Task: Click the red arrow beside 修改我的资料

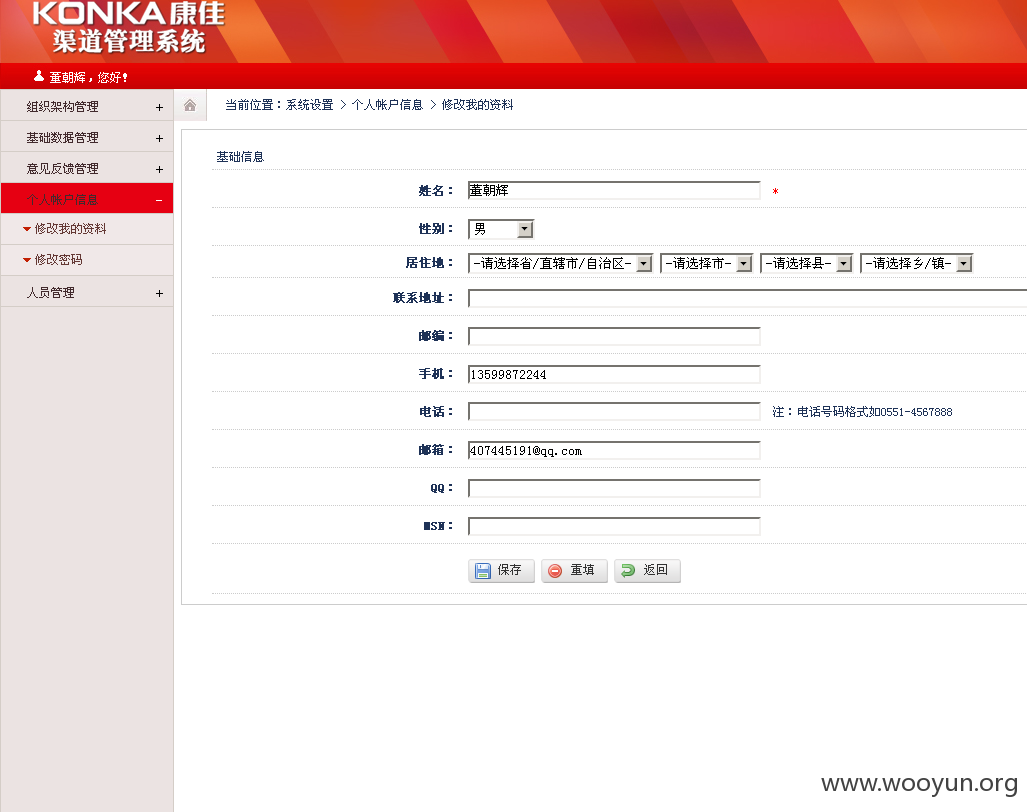Action: coord(27,229)
